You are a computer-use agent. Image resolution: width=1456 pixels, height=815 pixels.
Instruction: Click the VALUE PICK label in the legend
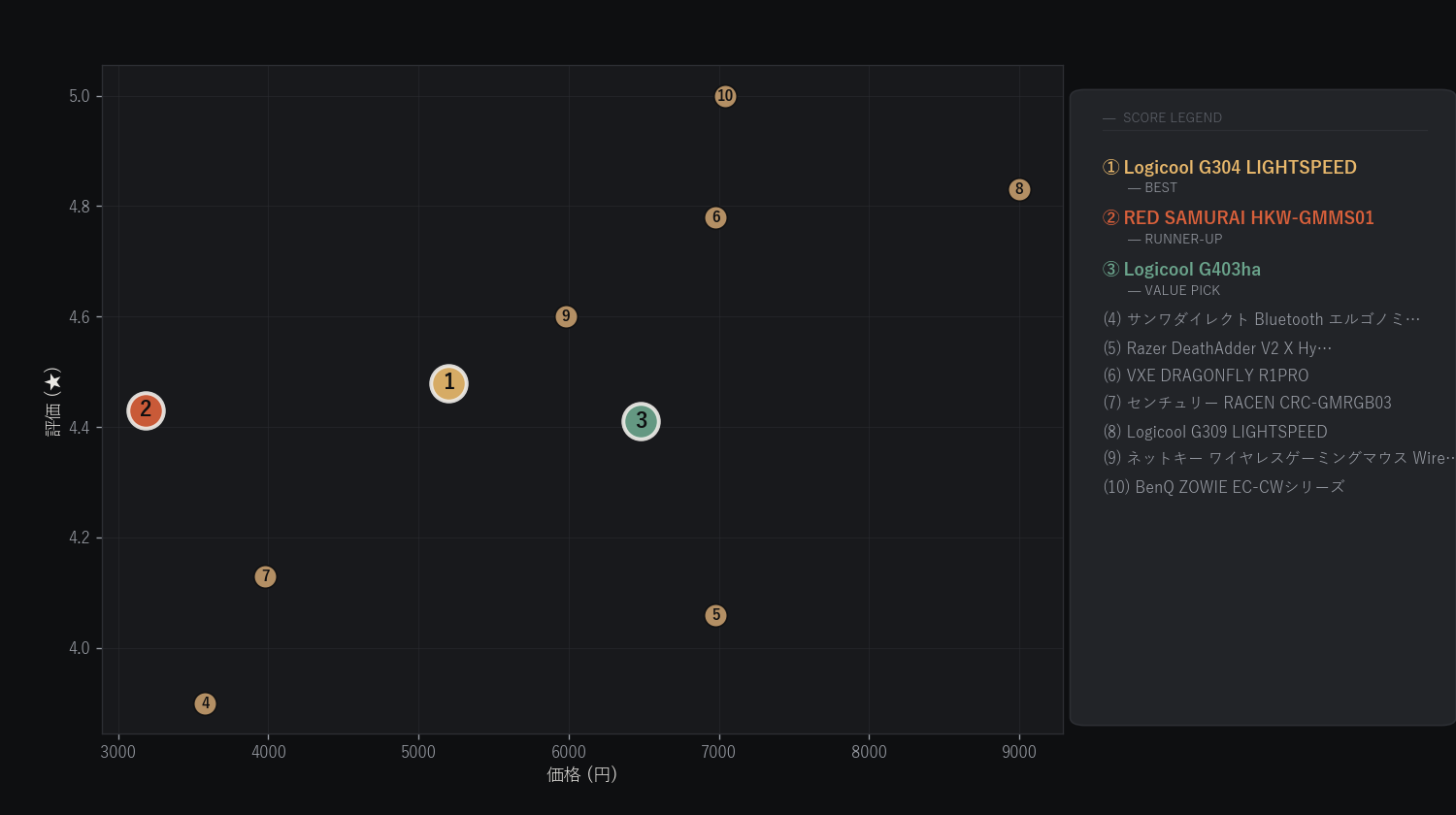1182,290
